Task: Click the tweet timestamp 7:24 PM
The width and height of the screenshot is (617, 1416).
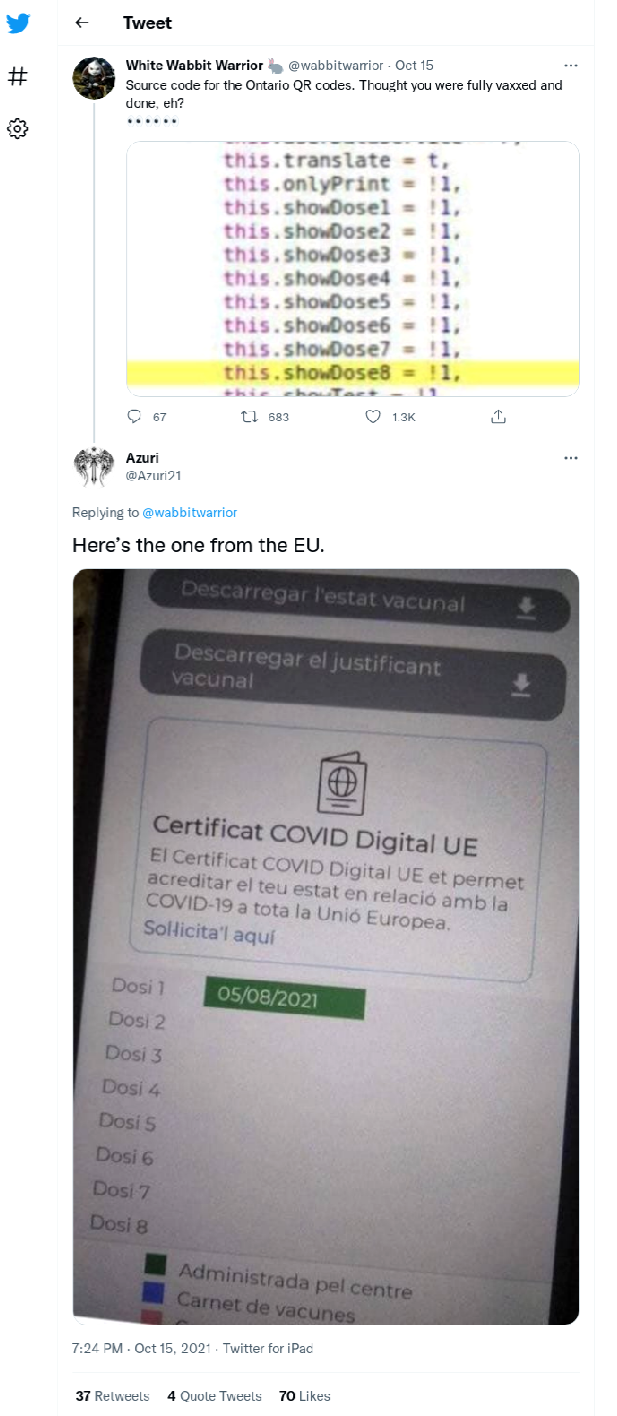Action: coord(141,1348)
